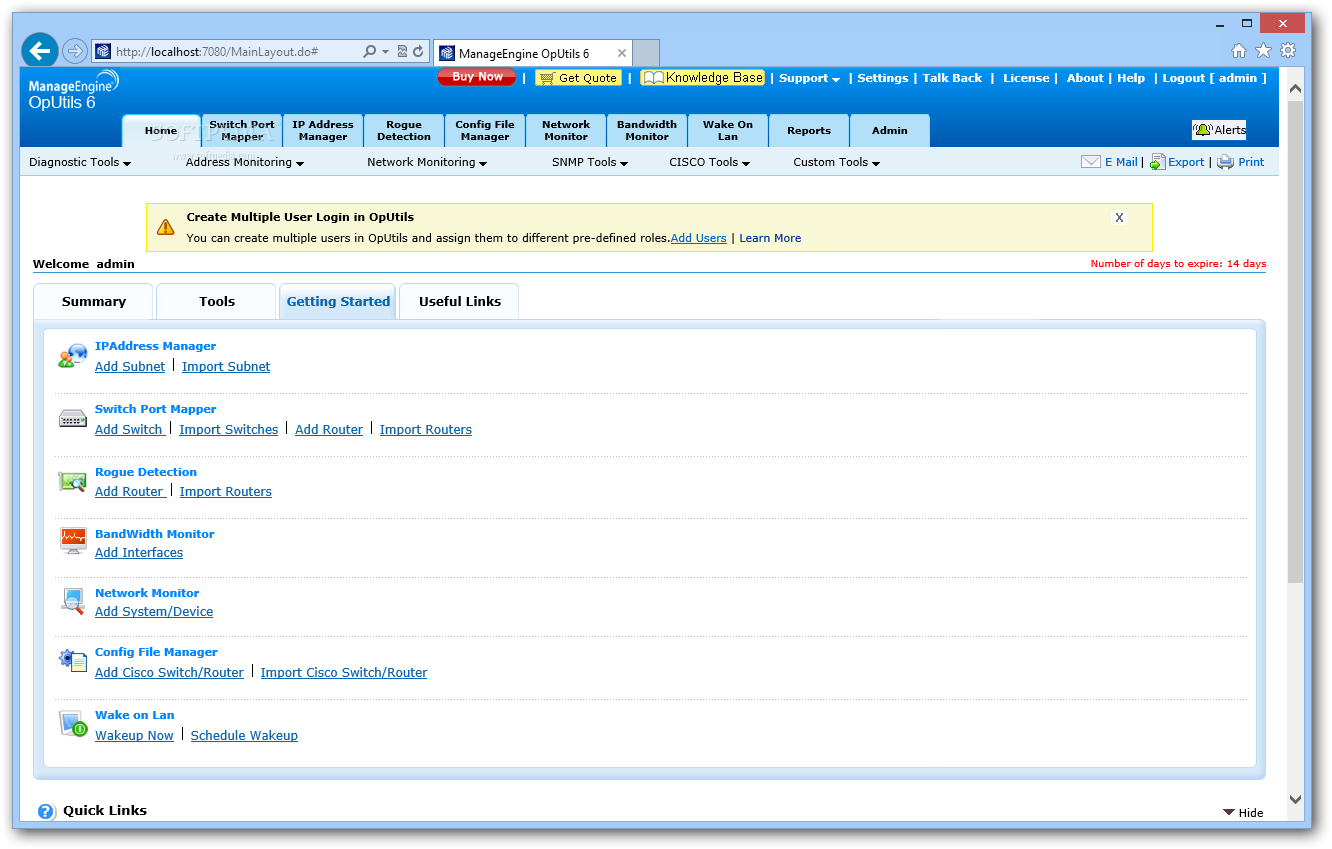
Task: Click Import Cisco Switch/Router link
Action: (x=344, y=673)
